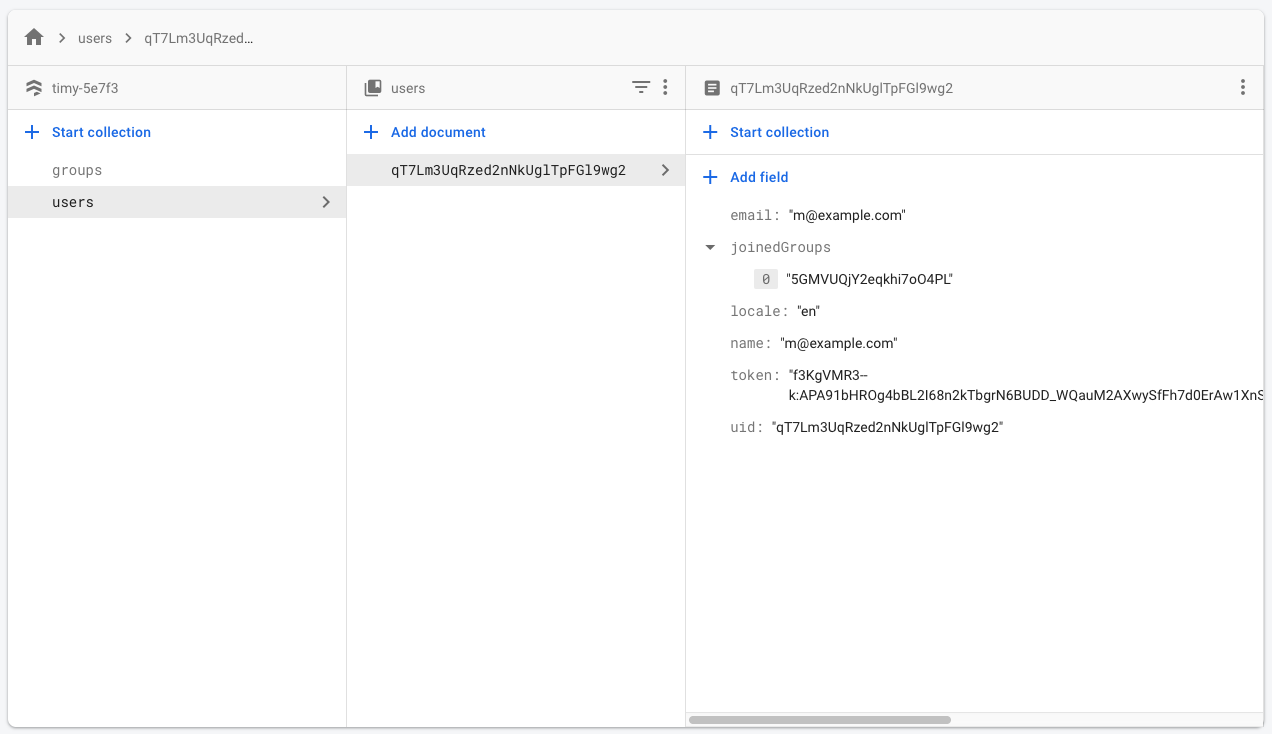The width and height of the screenshot is (1272, 734).
Task: Click plus icon next to Add field
Action: [x=711, y=177]
